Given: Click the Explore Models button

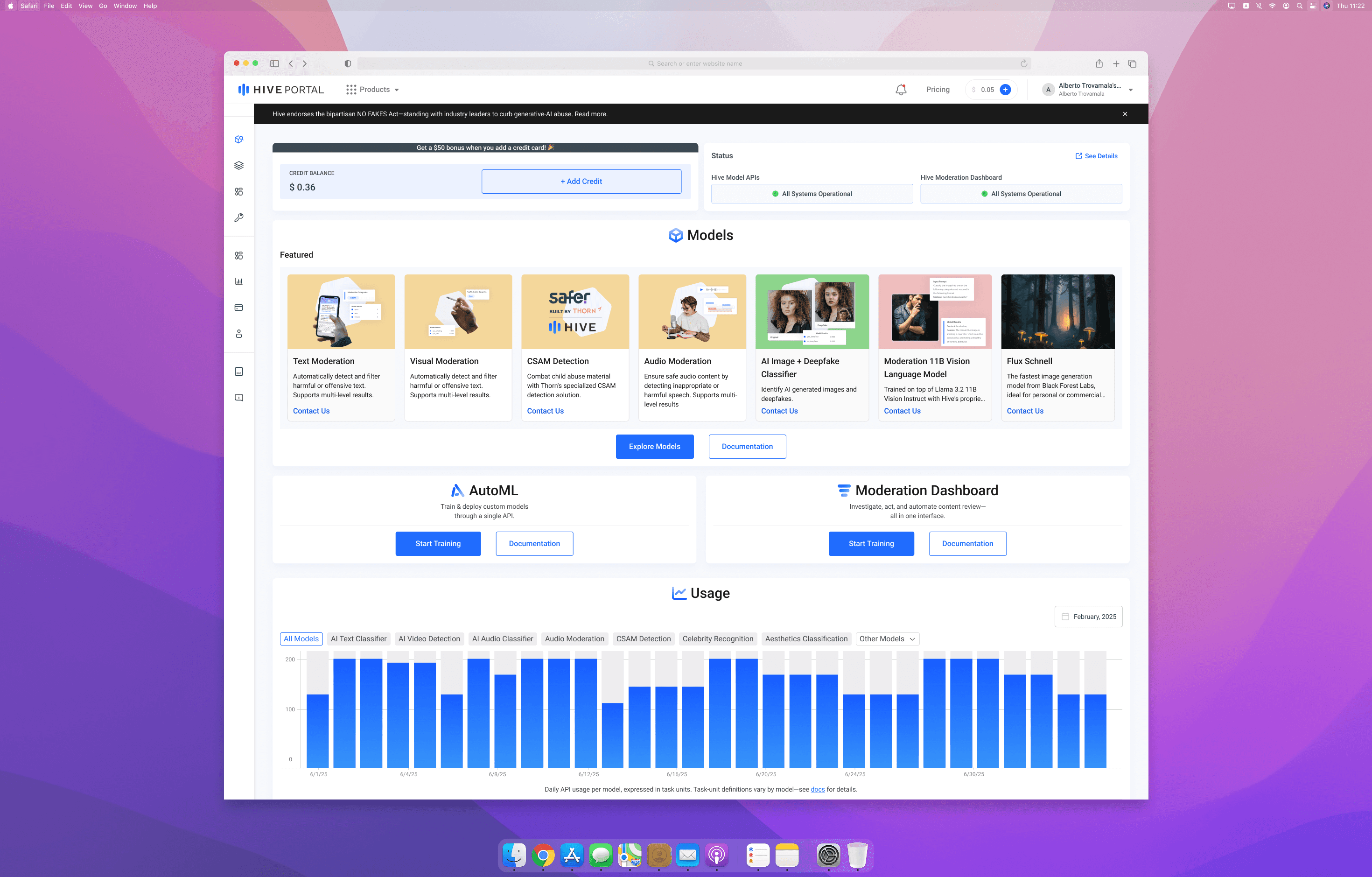Looking at the screenshot, I should [x=654, y=446].
